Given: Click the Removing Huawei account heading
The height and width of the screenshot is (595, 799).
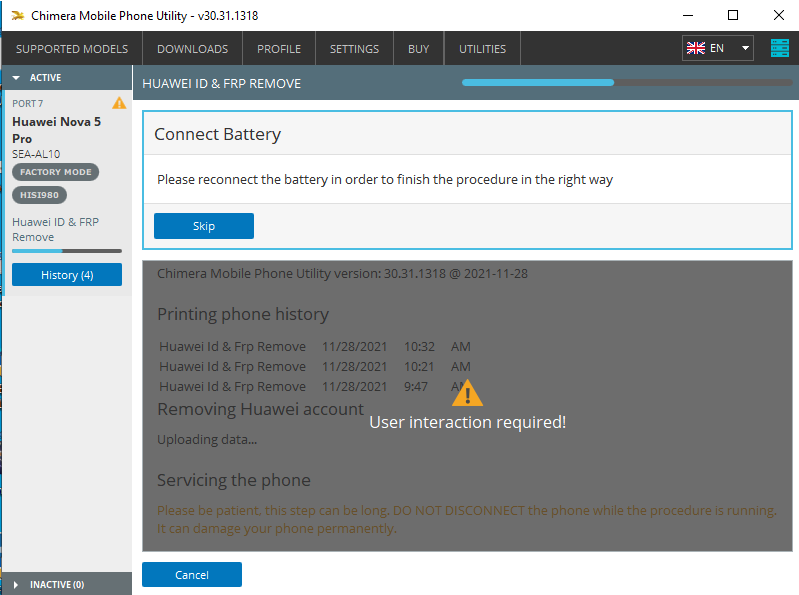Looking at the screenshot, I should 260,409.
